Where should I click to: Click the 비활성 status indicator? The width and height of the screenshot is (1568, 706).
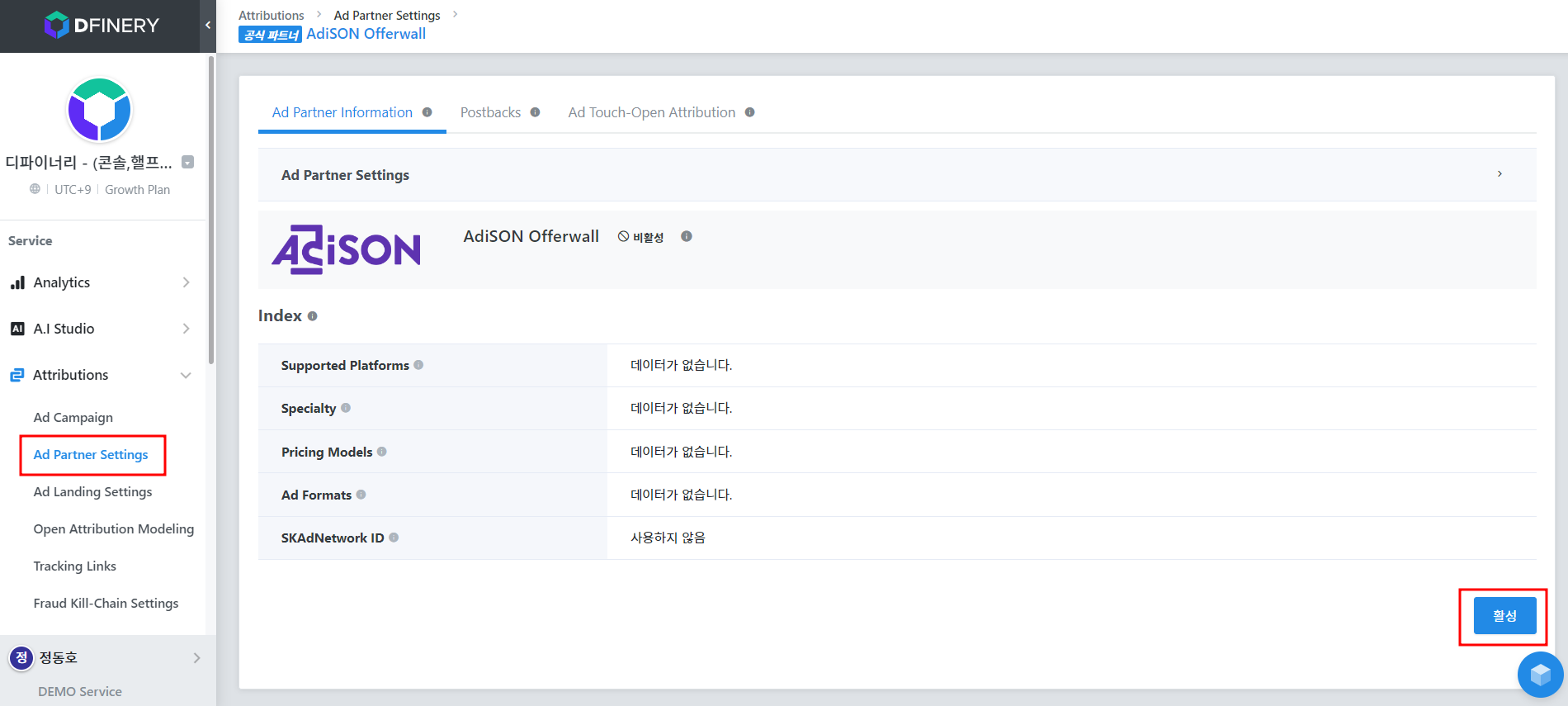(640, 237)
